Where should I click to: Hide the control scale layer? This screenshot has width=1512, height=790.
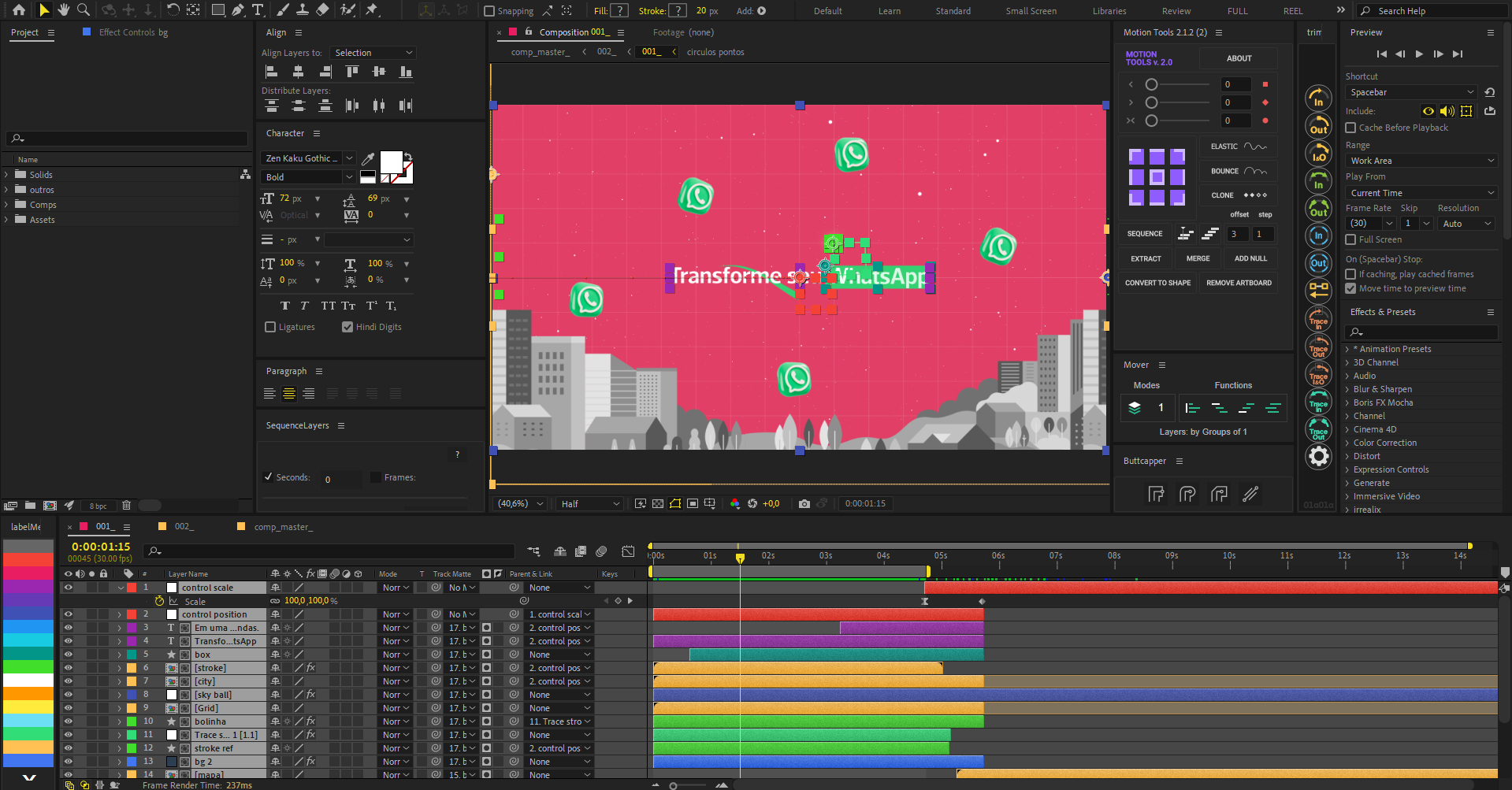(x=68, y=588)
